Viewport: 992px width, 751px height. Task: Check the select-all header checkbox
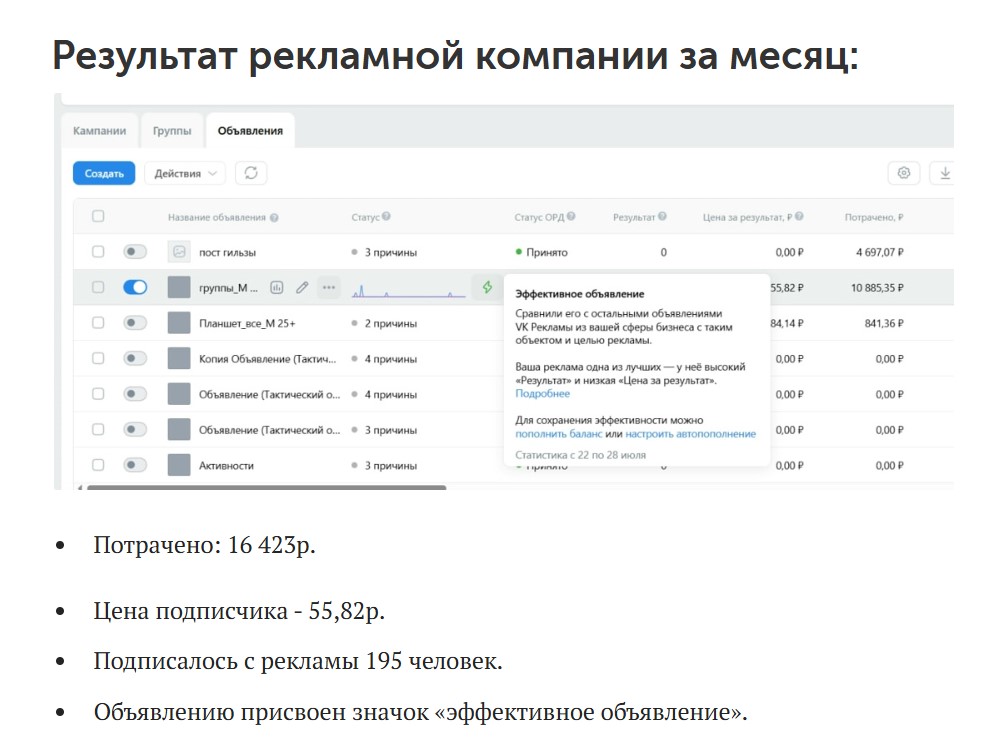click(x=98, y=216)
